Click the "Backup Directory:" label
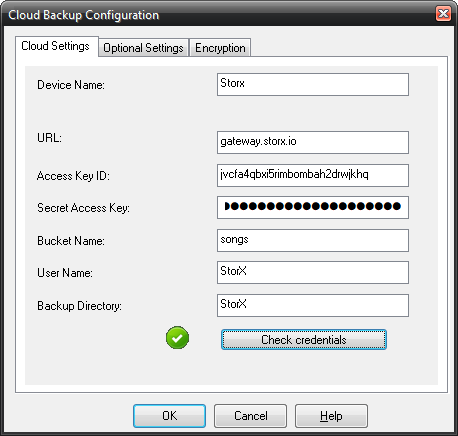 tap(79, 306)
